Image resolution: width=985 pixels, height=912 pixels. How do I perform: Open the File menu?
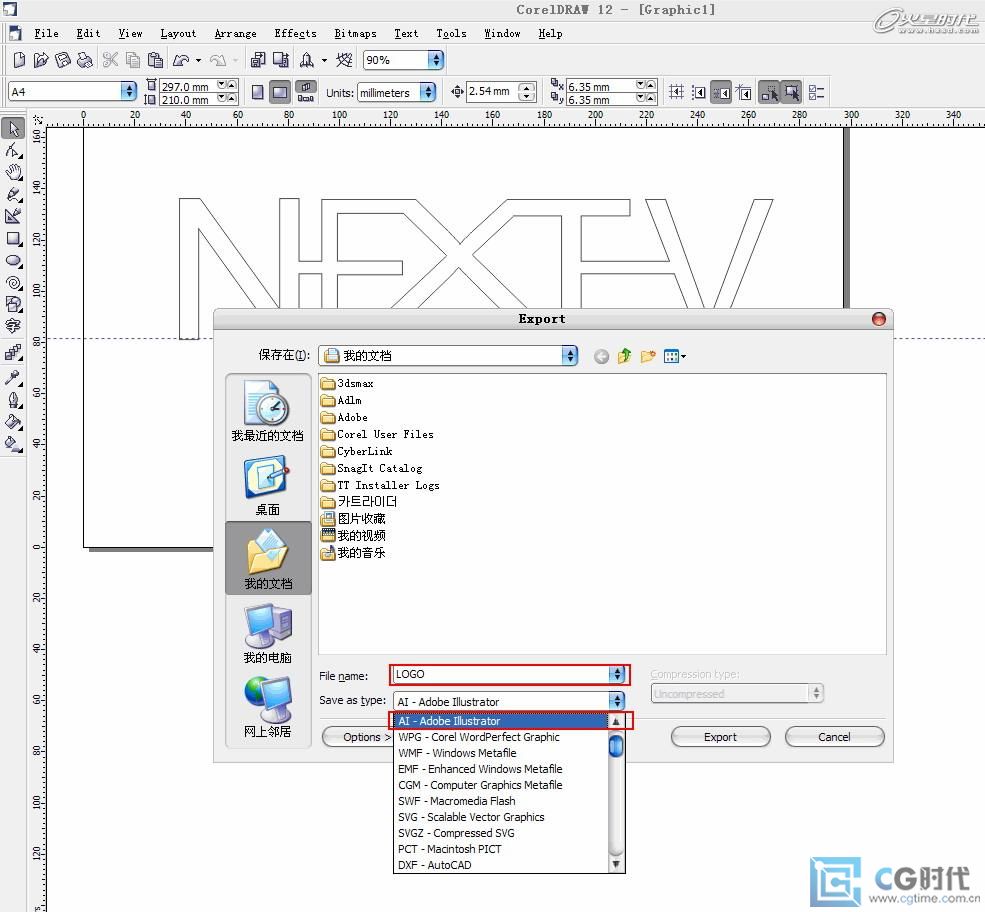tap(46, 33)
